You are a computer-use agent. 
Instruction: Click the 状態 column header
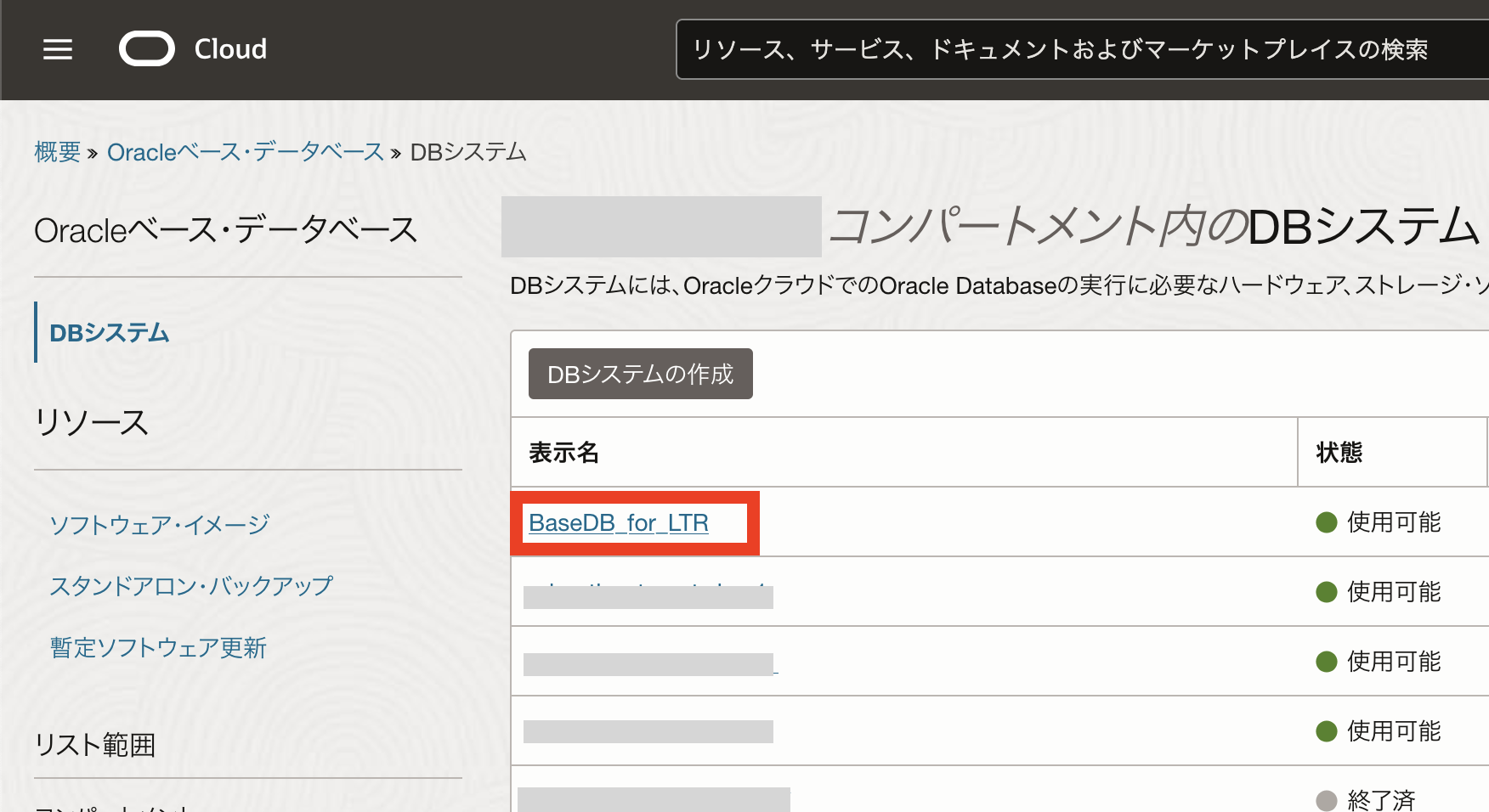pos(1339,453)
